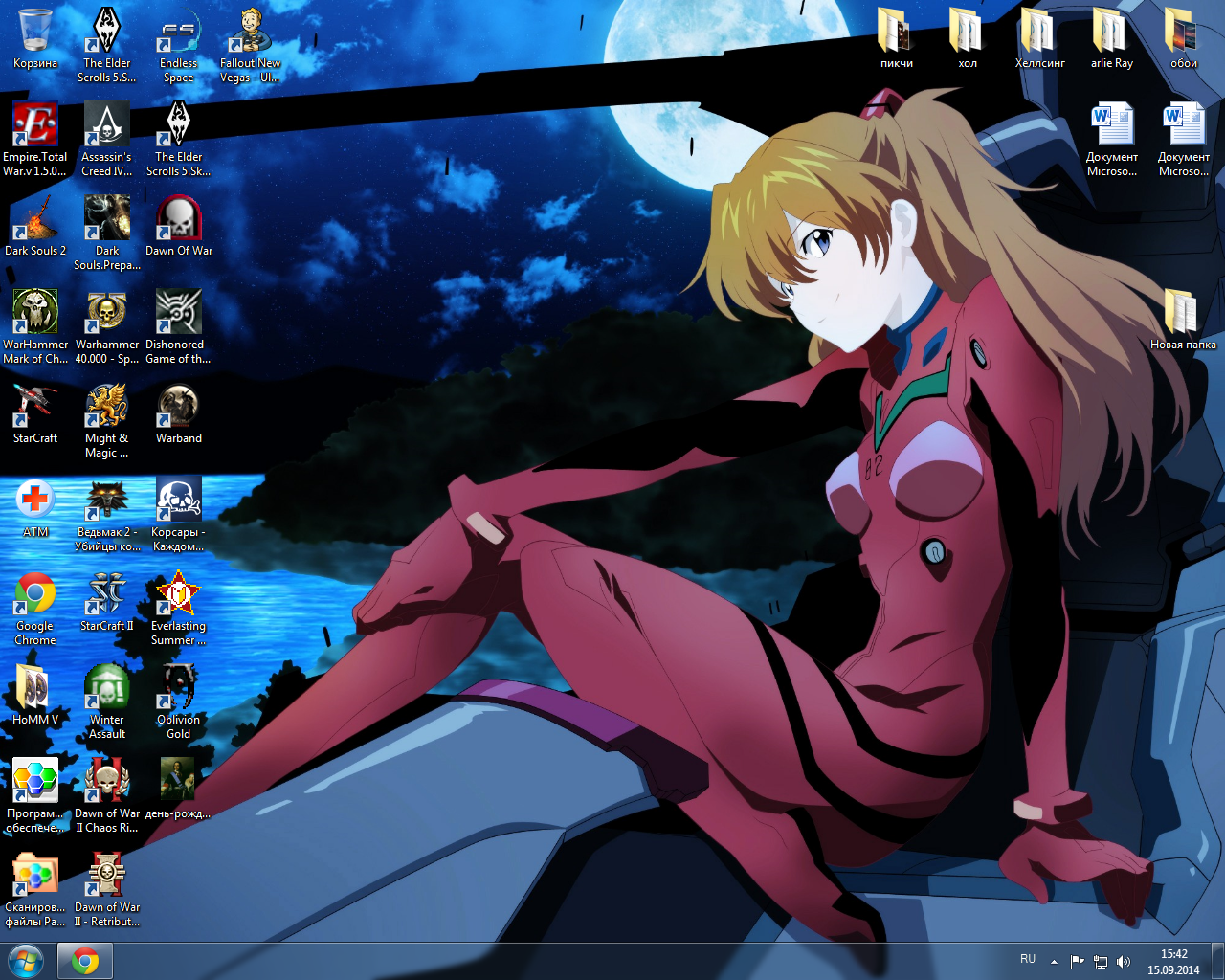Select the Dawn of War II - Retribut... shortcut

pos(106,889)
